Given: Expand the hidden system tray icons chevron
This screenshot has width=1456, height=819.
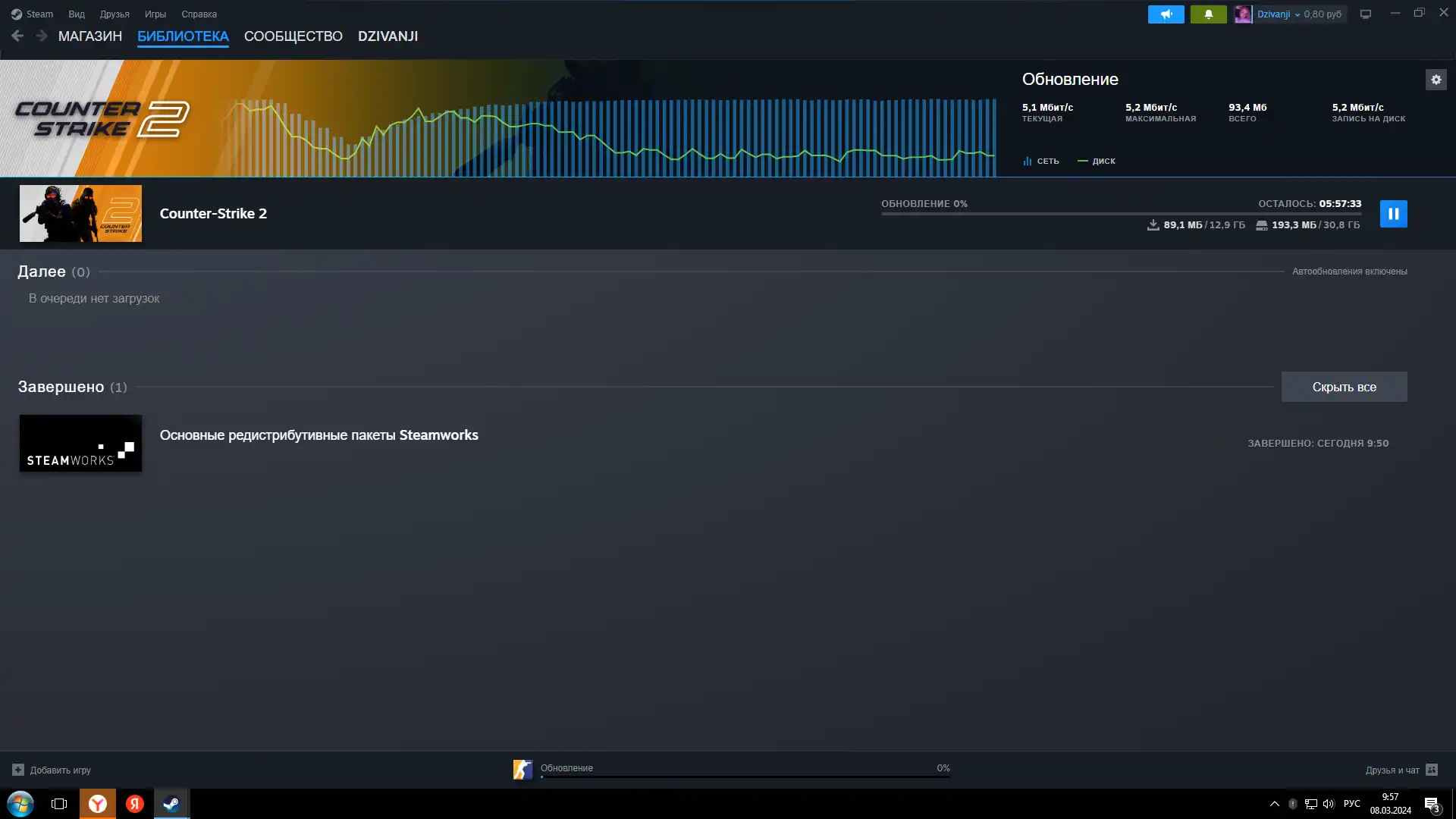Looking at the screenshot, I should coord(1274,804).
